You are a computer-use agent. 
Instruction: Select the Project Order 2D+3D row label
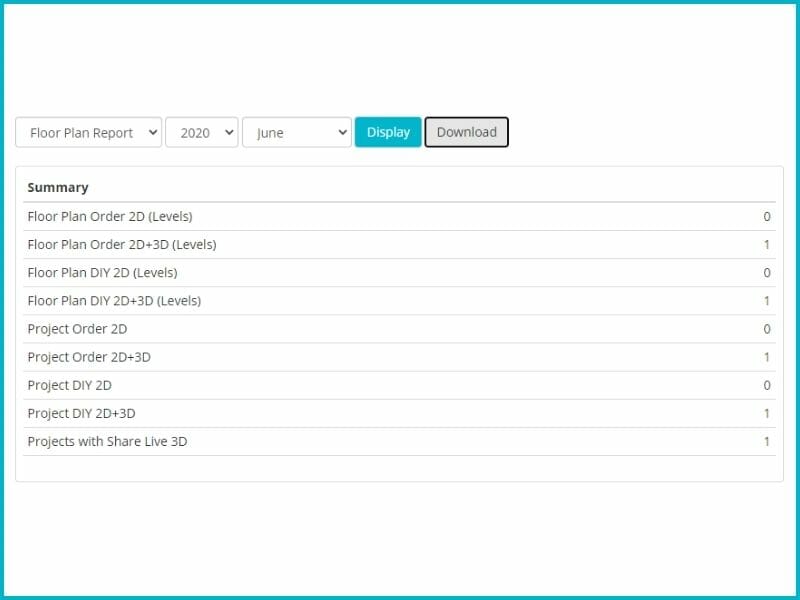click(x=89, y=357)
